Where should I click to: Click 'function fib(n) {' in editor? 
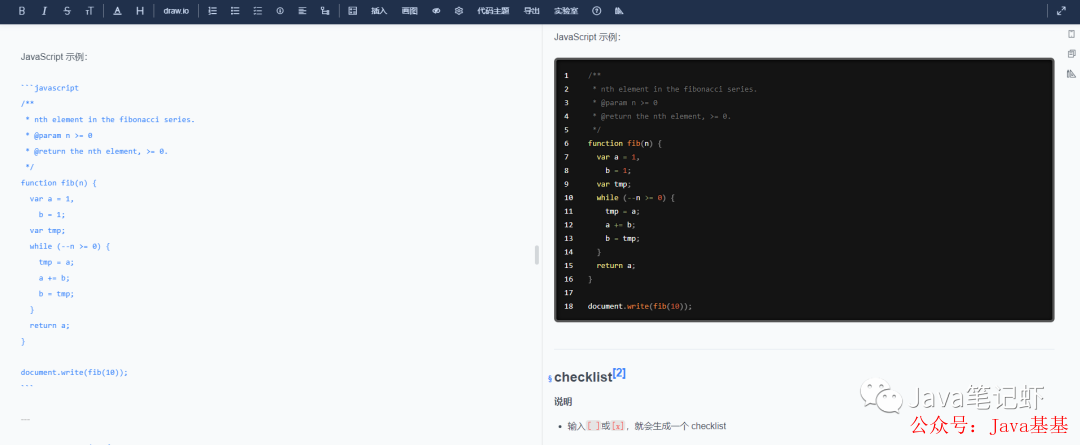click(x=59, y=183)
